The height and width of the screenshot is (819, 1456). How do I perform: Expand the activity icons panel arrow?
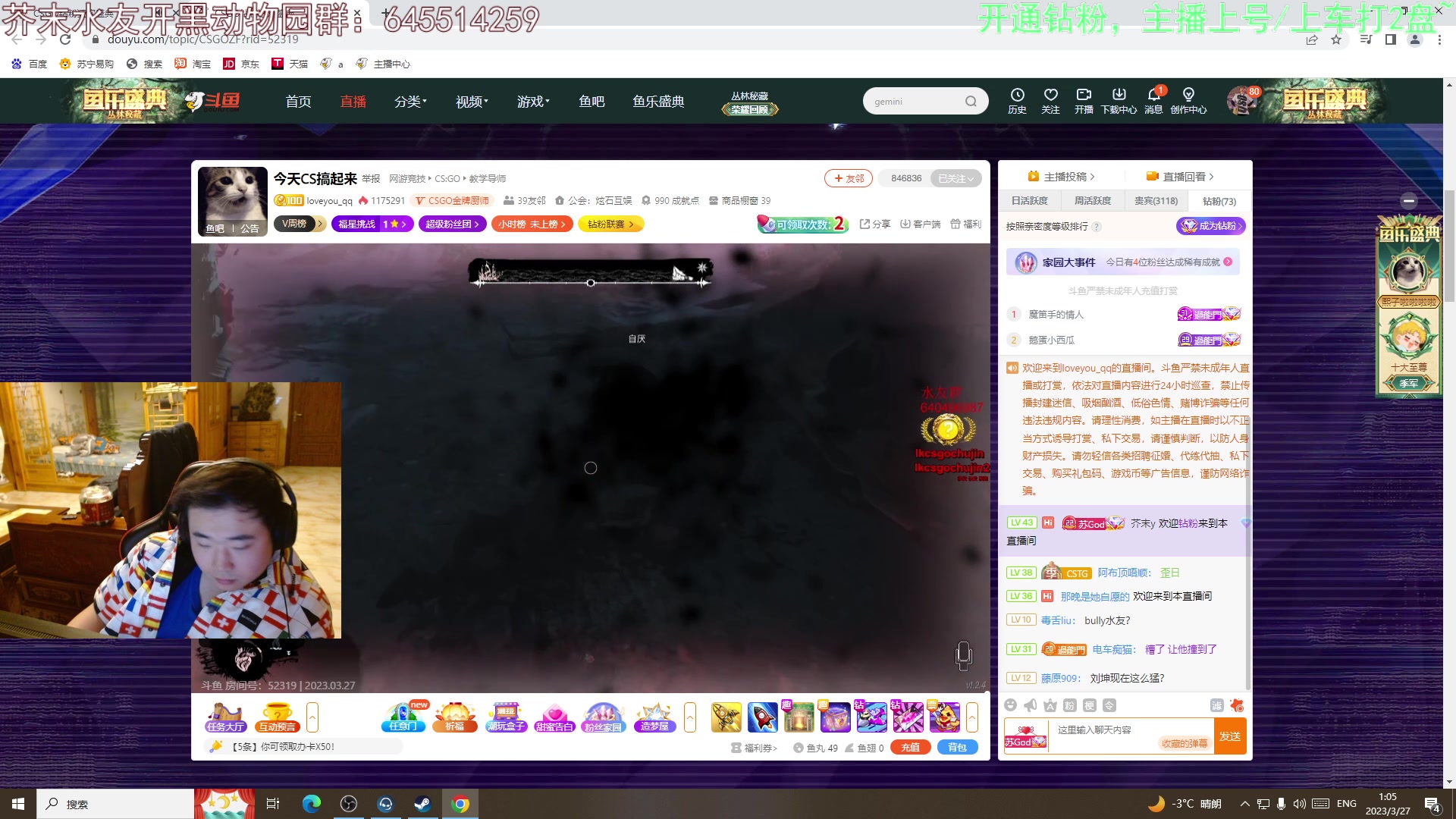pos(689,717)
